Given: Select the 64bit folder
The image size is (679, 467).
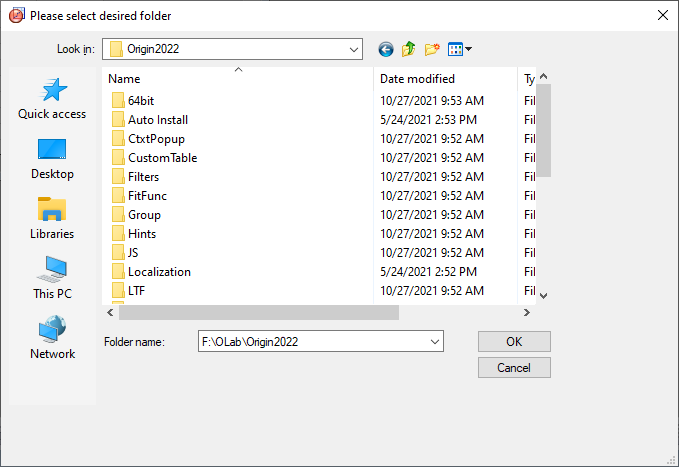Looking at the screenshot, I should point(140,101).
